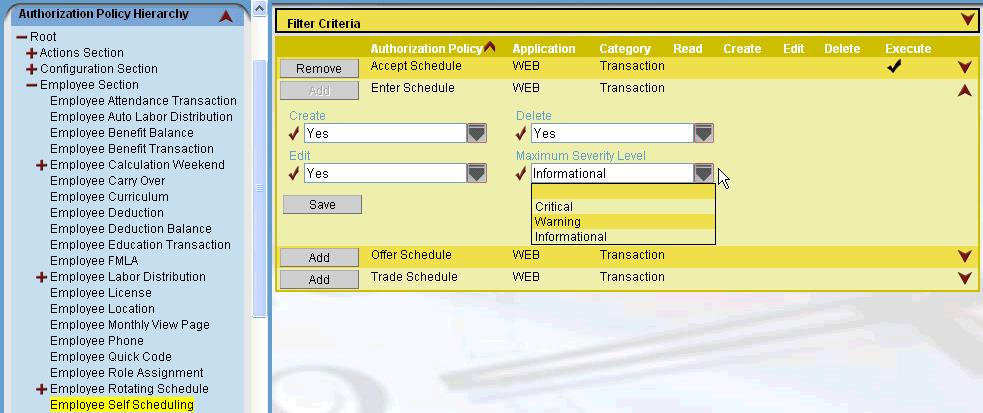Expand the Offer Schedule row arrow

(x=965, y=257)
